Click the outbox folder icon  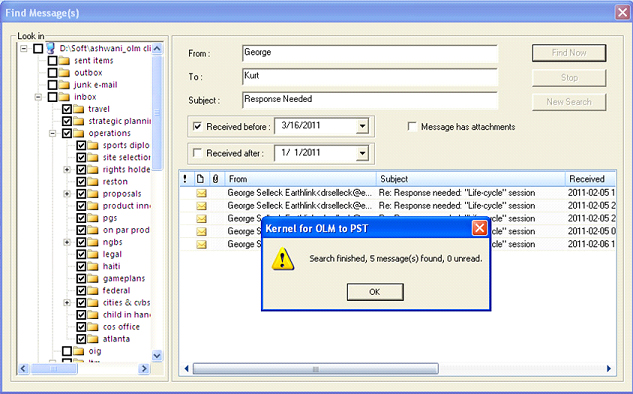tap(64, 73)
